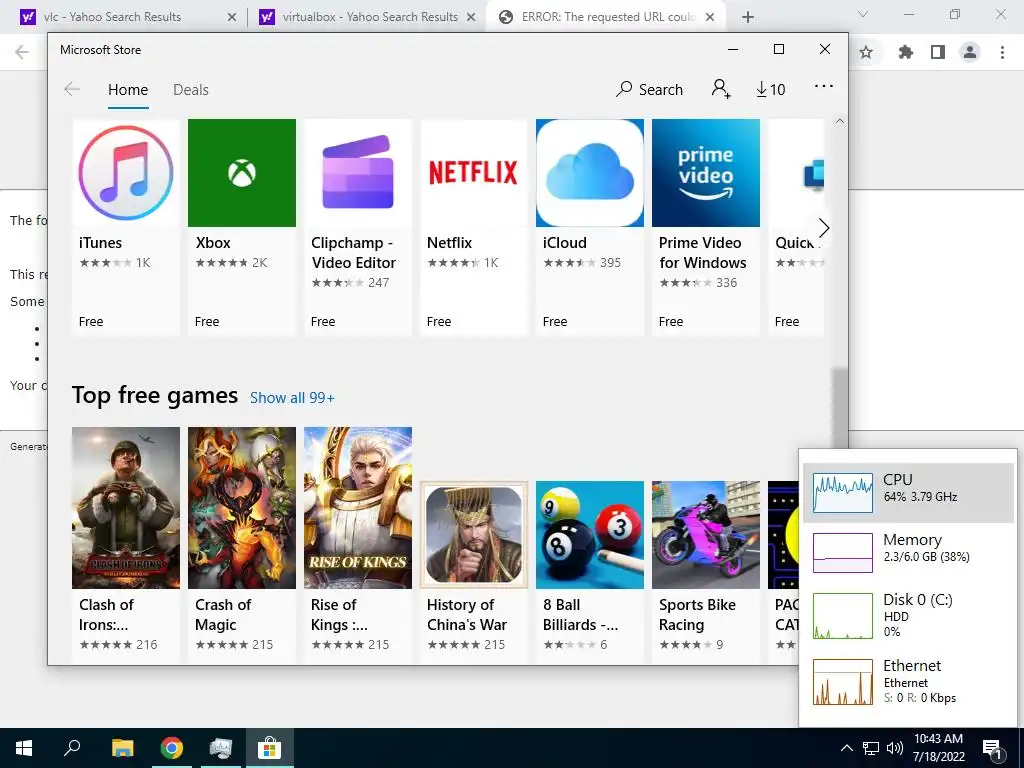Click the sign-in account icon
Image resolution: width=1024 pixels, height=768 pixels.
click(721, 89)
